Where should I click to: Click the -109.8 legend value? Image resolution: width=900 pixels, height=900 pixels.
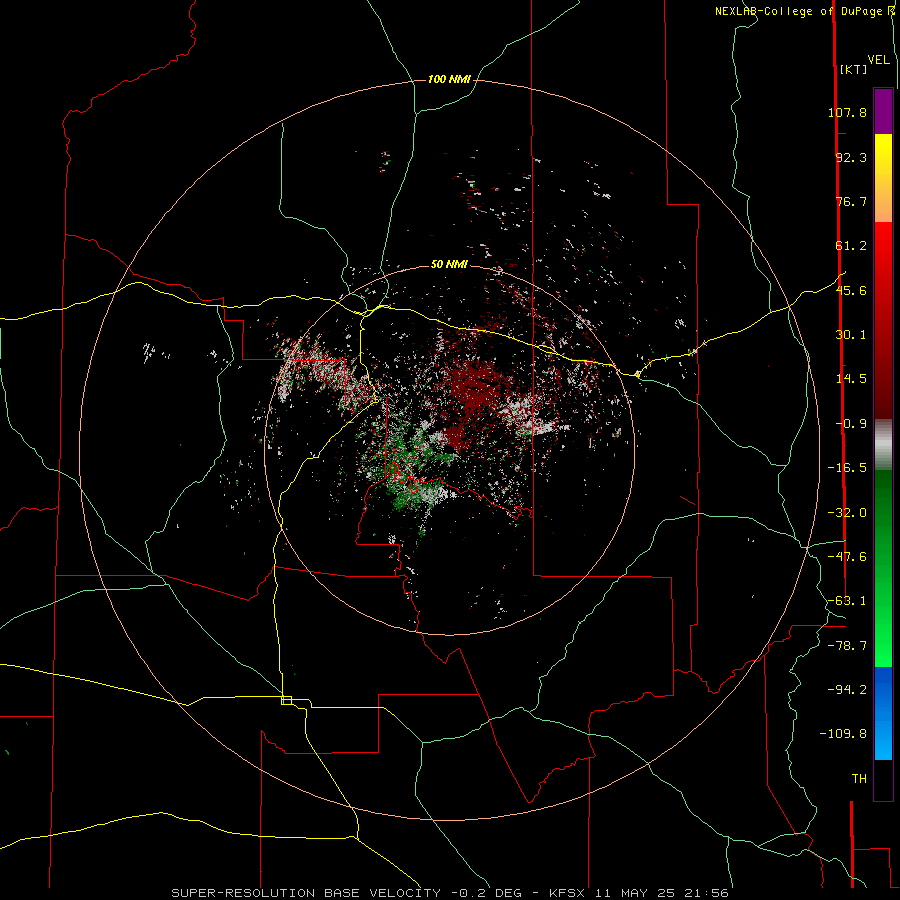point(843,734)
